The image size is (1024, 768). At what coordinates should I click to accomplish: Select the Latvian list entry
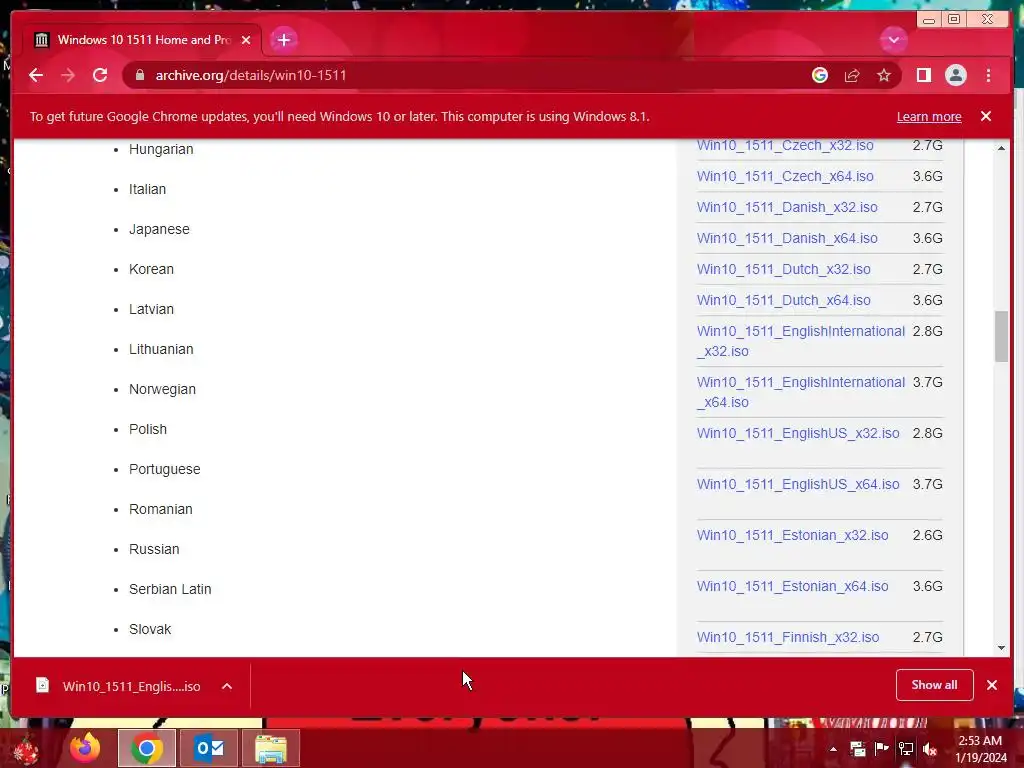[x=151, y=309]
